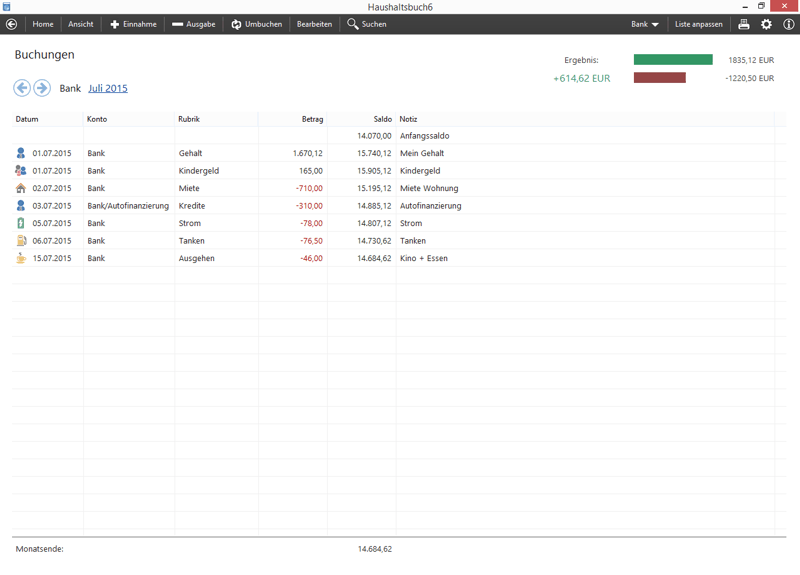Click the icon on the Strom row

click(x=21, y=223)
